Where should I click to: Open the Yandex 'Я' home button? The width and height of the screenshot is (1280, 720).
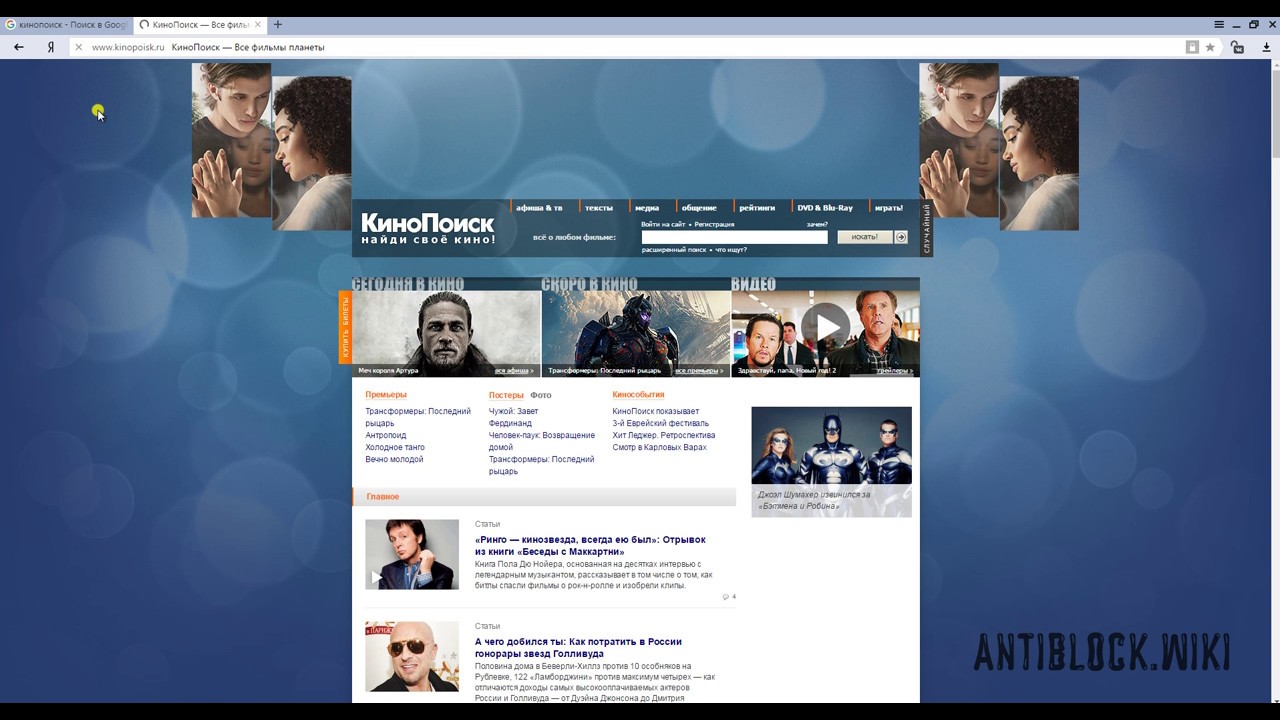pos(51,47)
